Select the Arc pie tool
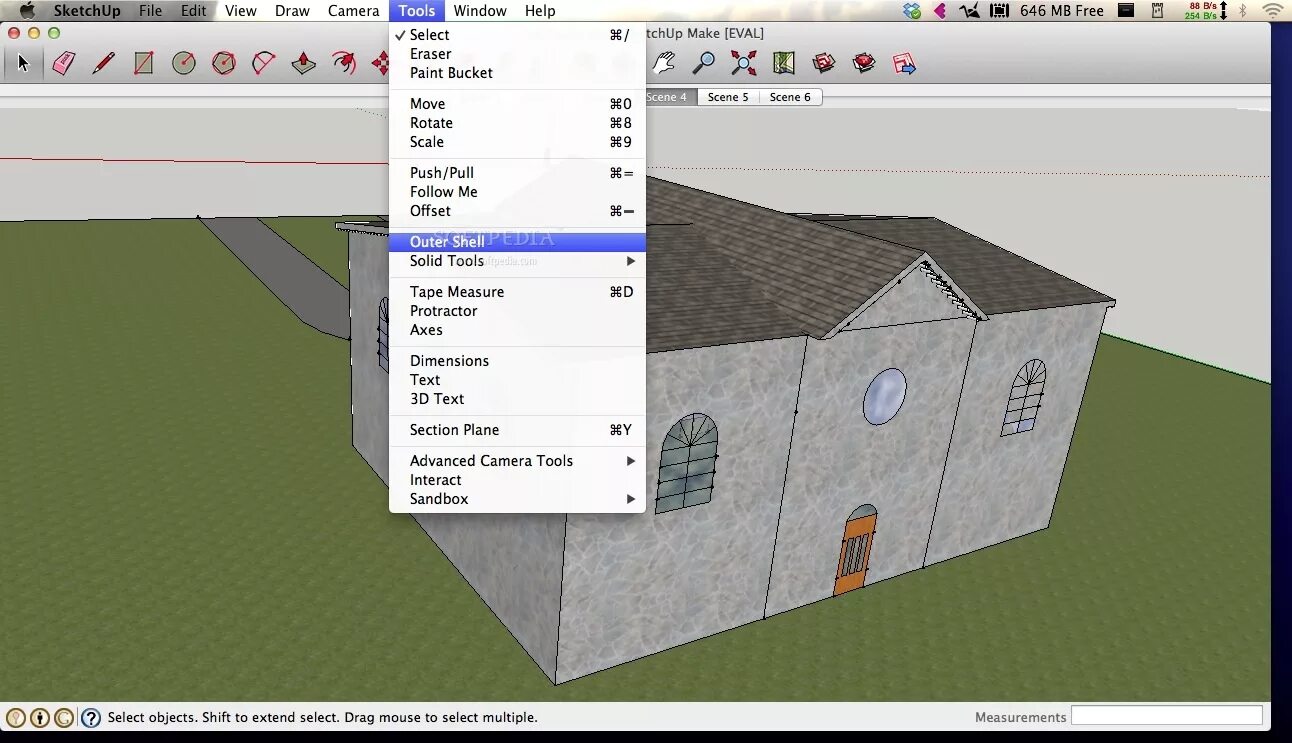This screenshot has height=743, width=1292. pos(263,64)
